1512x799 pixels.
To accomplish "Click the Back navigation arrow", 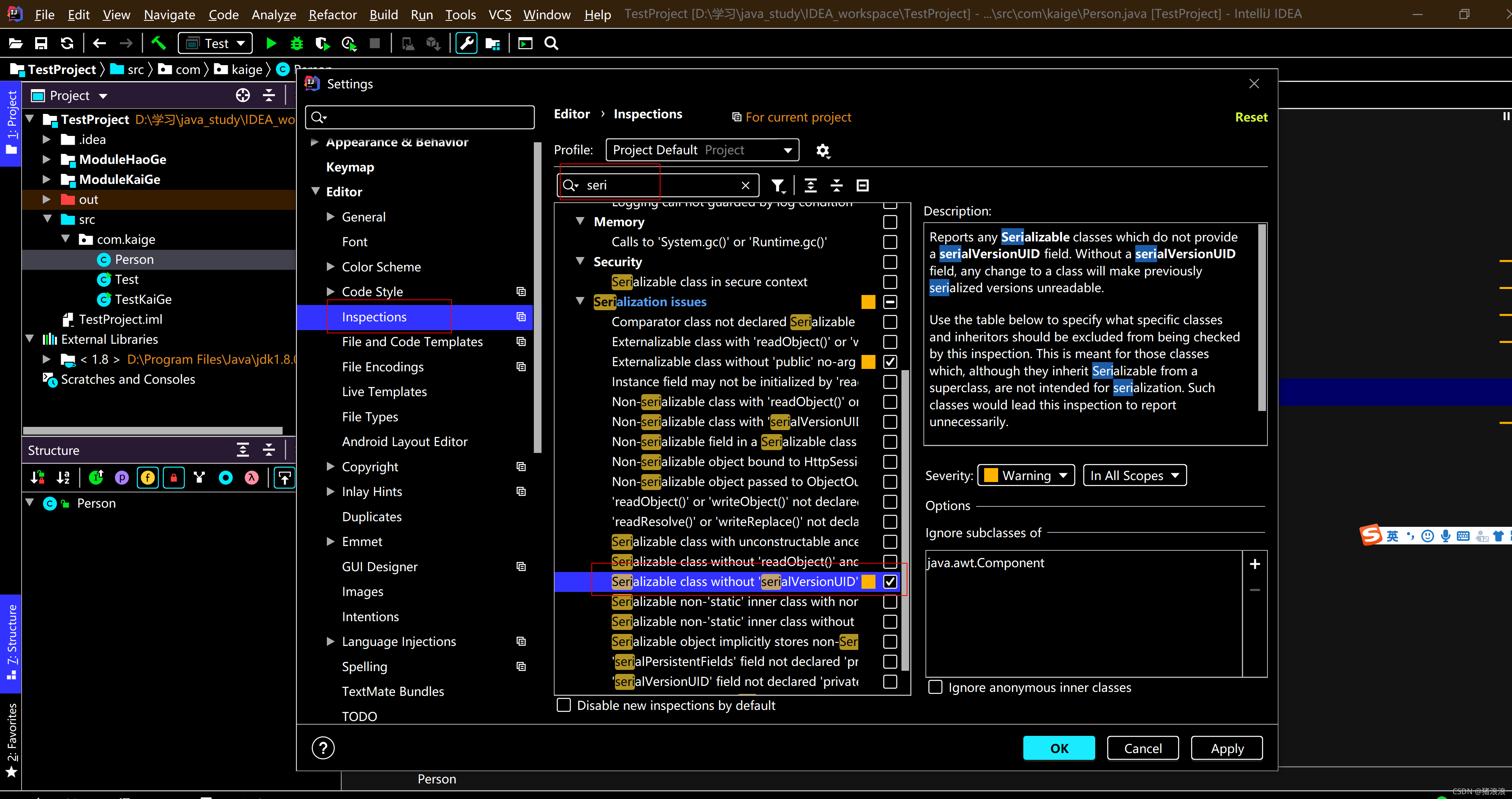I will pyautogui.click(x=99, y=44).
